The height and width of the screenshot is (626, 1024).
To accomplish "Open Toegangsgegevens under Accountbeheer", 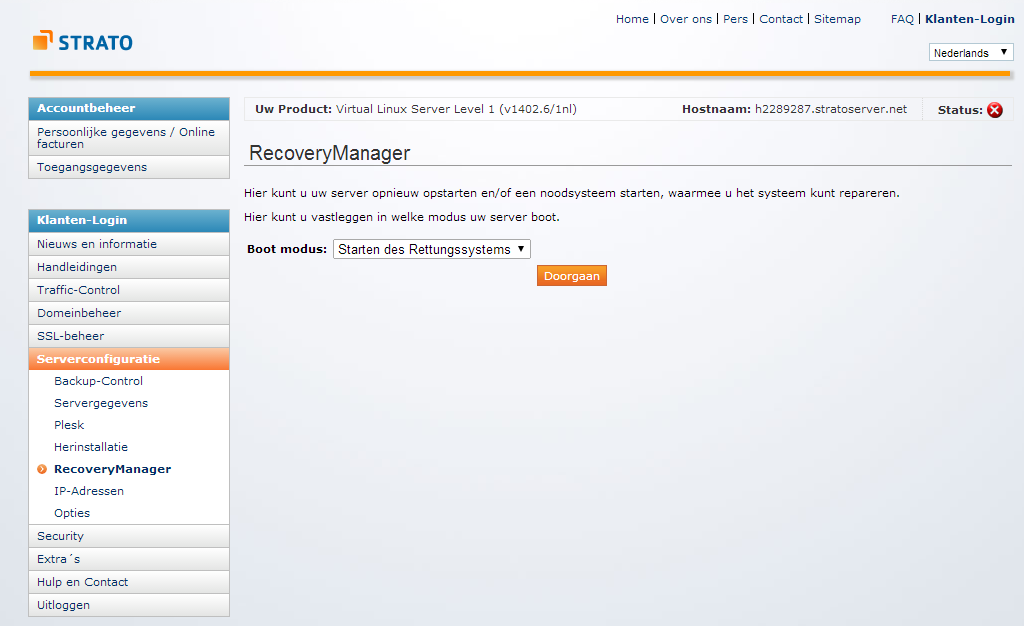I will (x=91, y=167).
